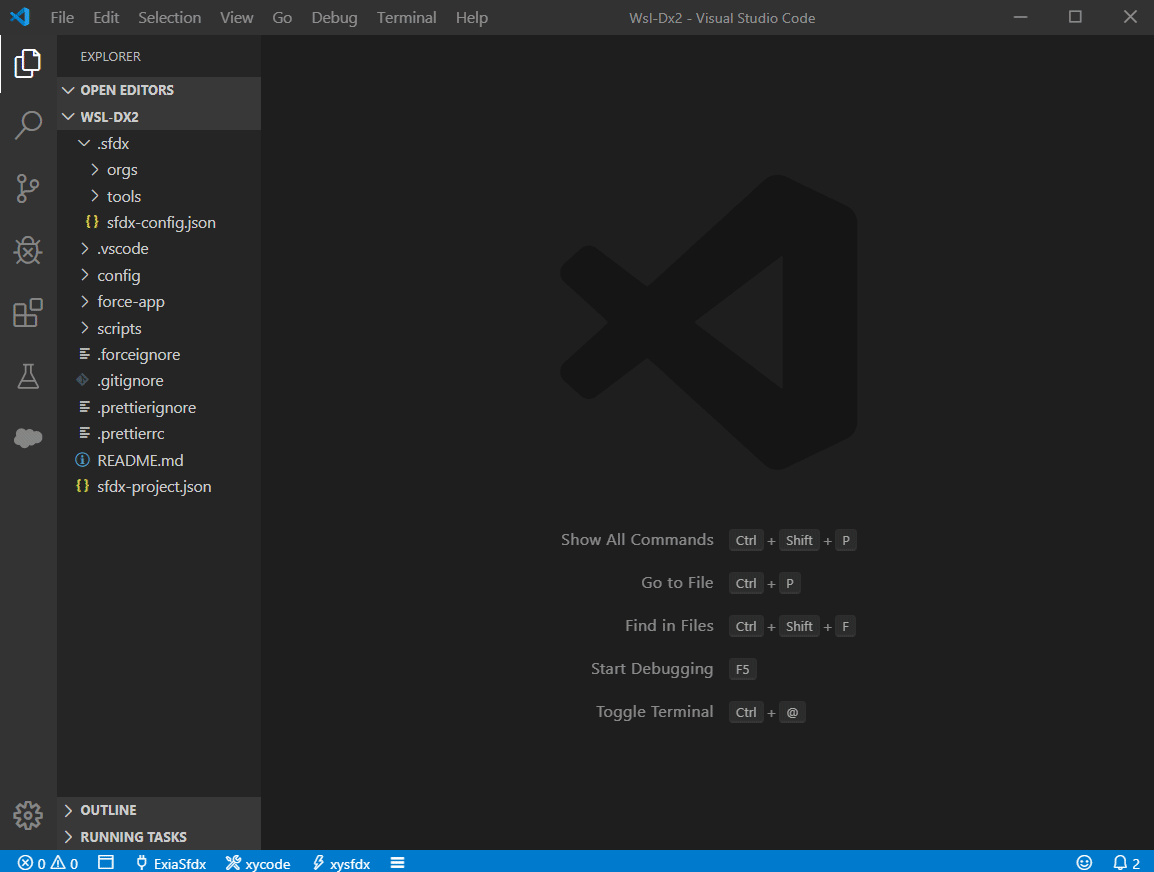Expand the config folder

[x=159, y=275]
